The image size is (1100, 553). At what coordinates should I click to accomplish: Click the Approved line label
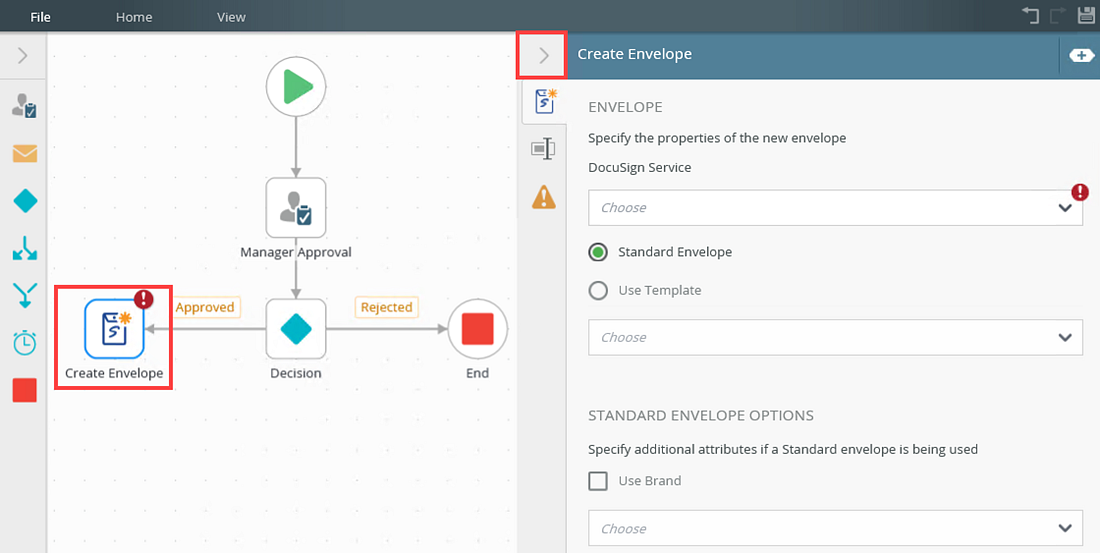[205, 308]
